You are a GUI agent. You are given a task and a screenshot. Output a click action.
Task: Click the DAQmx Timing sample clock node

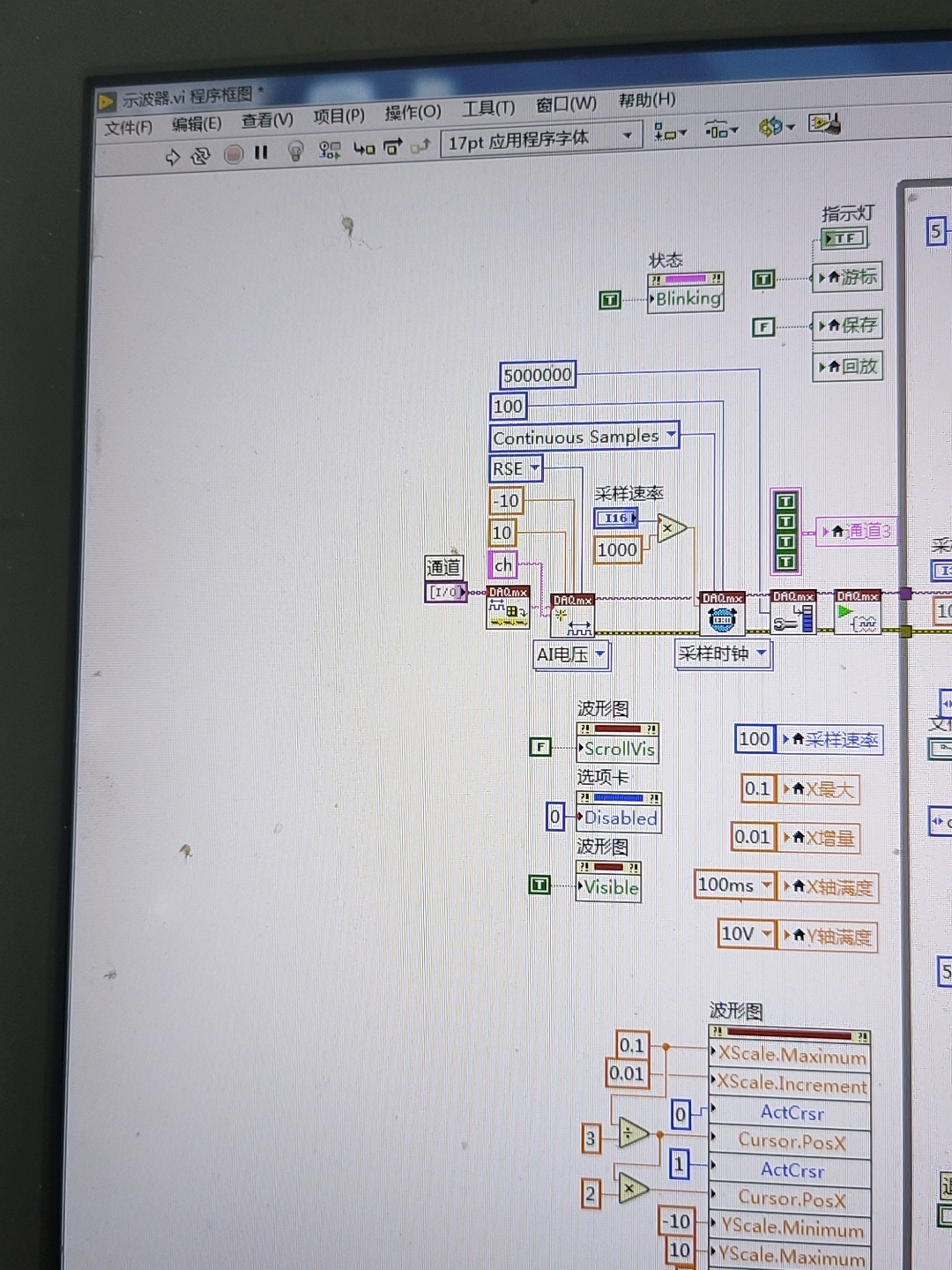pyautogui.click(x=722, y=613)
